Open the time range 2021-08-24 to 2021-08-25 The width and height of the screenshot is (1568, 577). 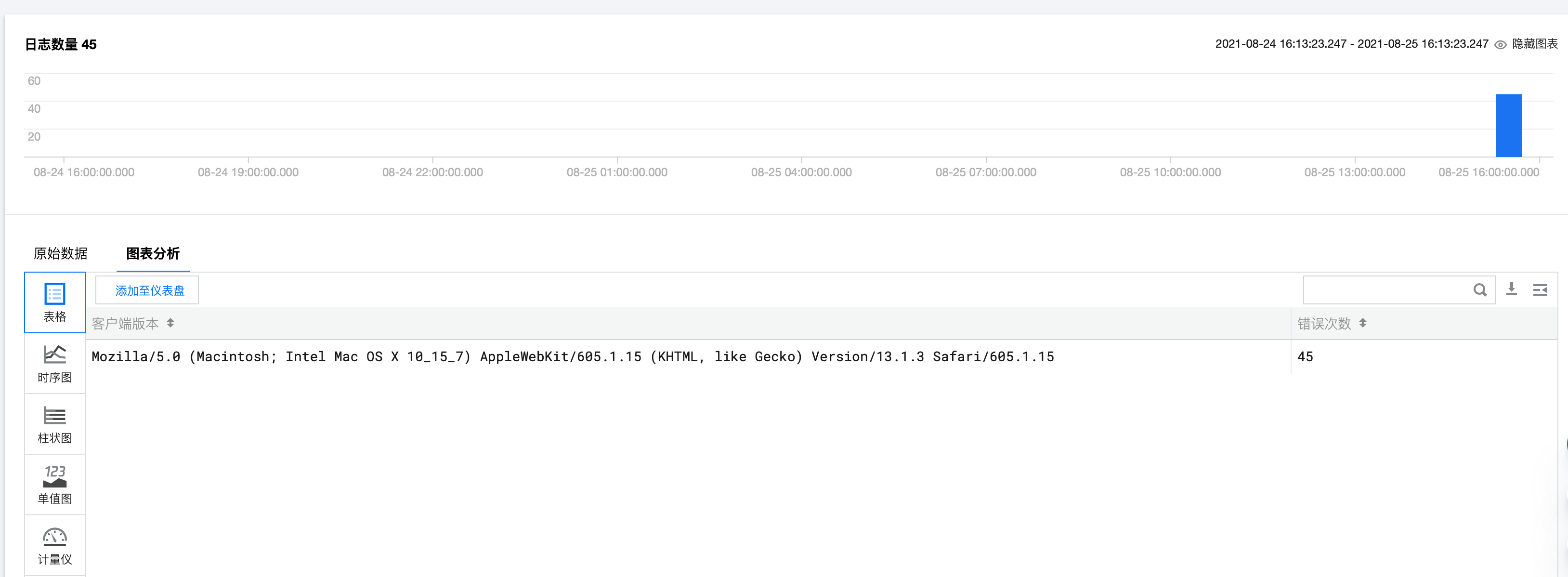(1351, 44)
